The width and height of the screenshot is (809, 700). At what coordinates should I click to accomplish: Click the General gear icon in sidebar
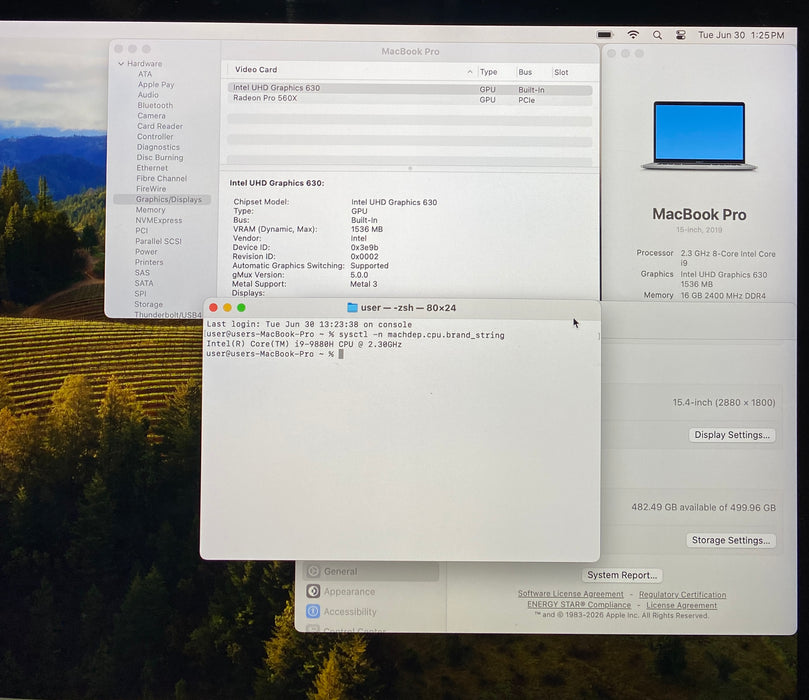click(313, 571)
